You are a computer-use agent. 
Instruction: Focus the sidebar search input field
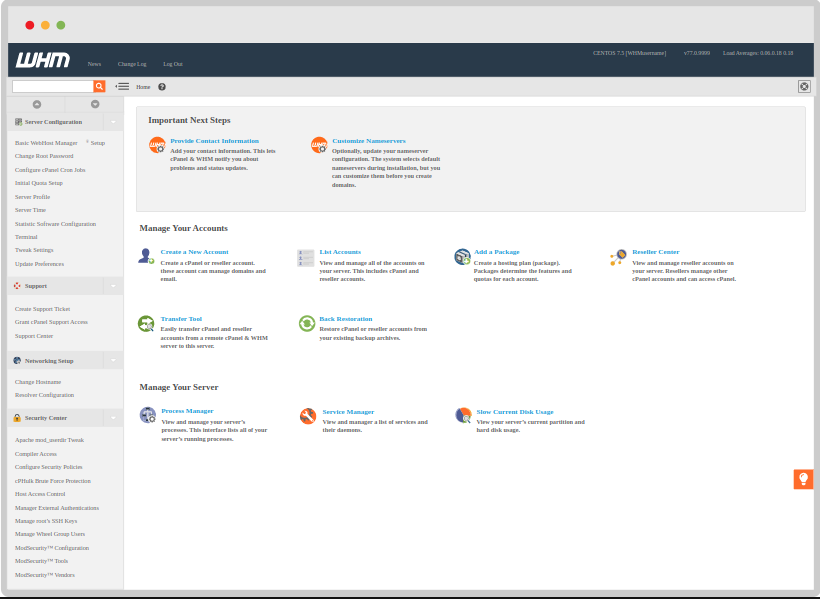point(53,86)
